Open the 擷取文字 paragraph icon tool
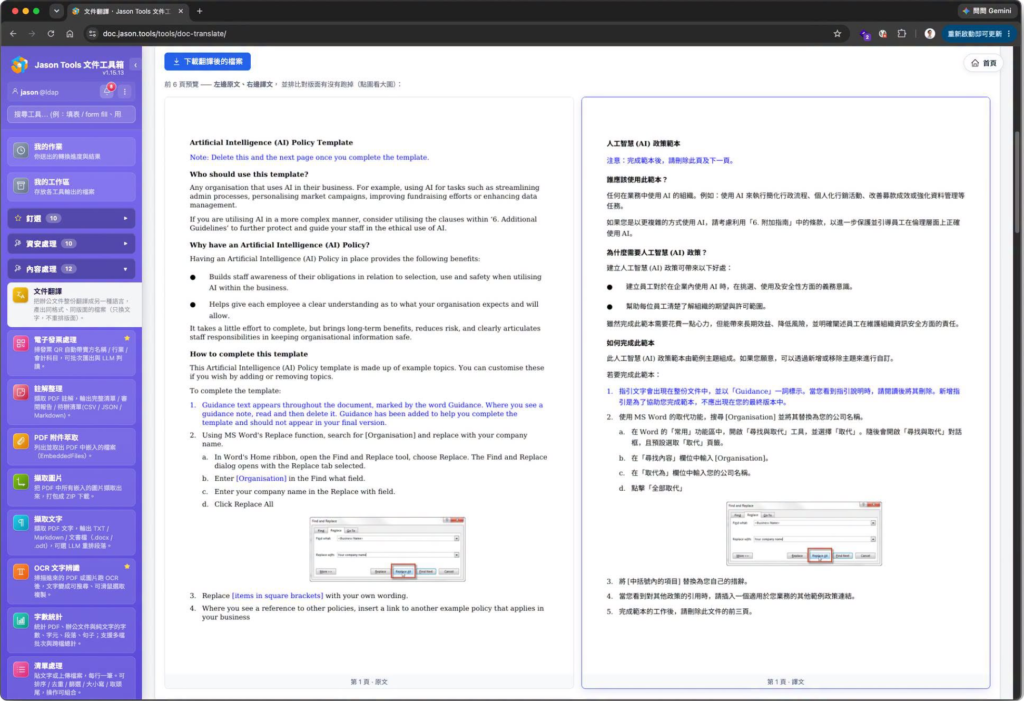This screenshot has width=1024, height=701. click(x=20, y=523)
